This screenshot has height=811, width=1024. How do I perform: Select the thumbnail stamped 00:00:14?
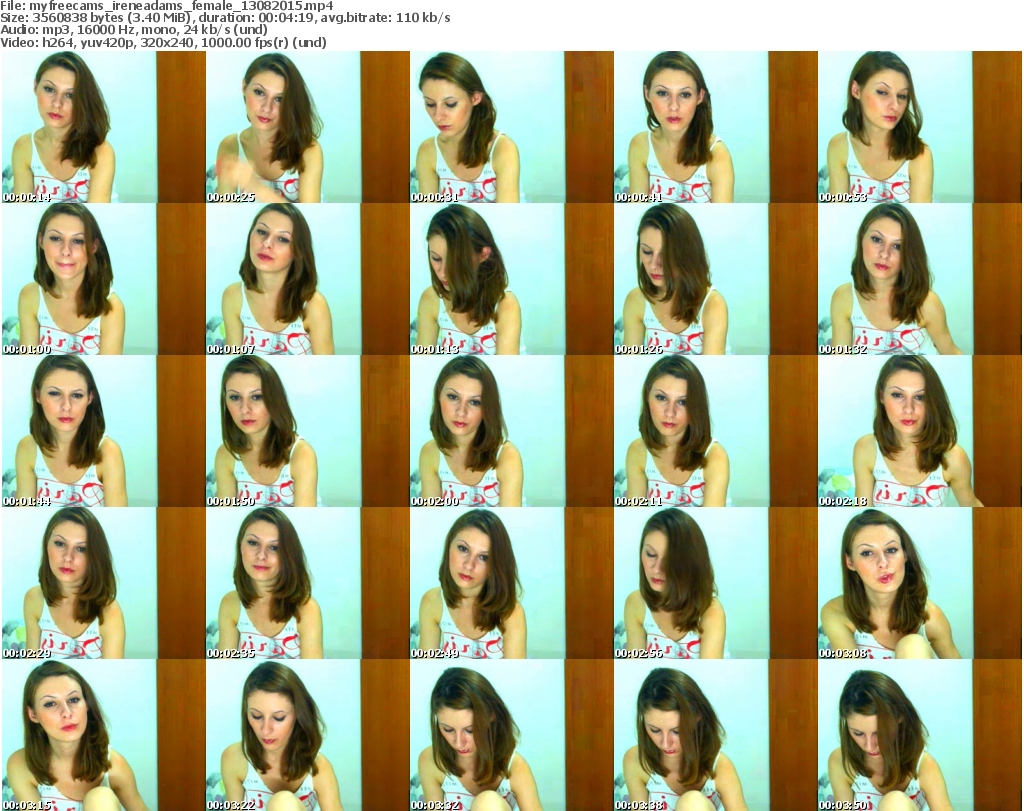coord(103,127)
